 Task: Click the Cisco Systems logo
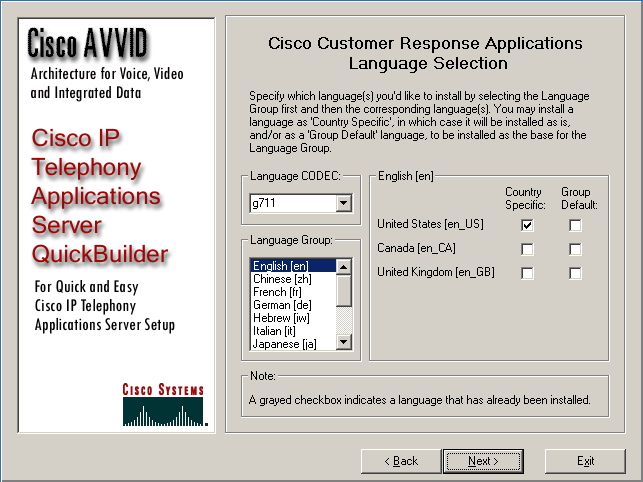point(164,404)
